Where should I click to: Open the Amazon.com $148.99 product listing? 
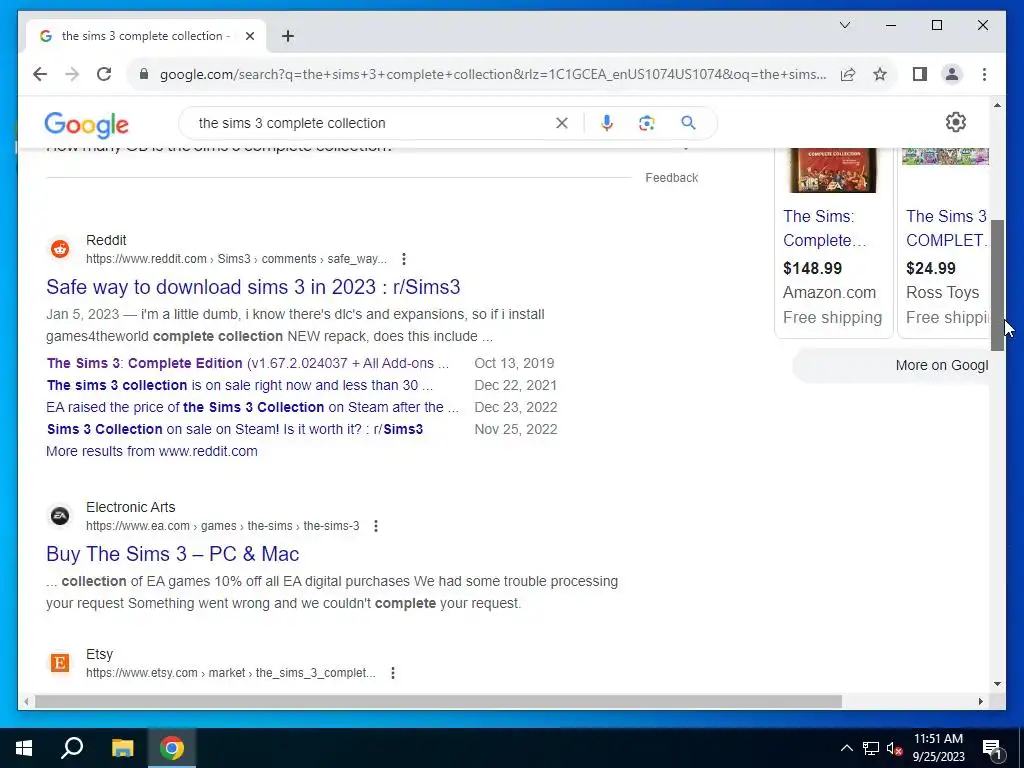pyautogui.click(x=833, y=242)
